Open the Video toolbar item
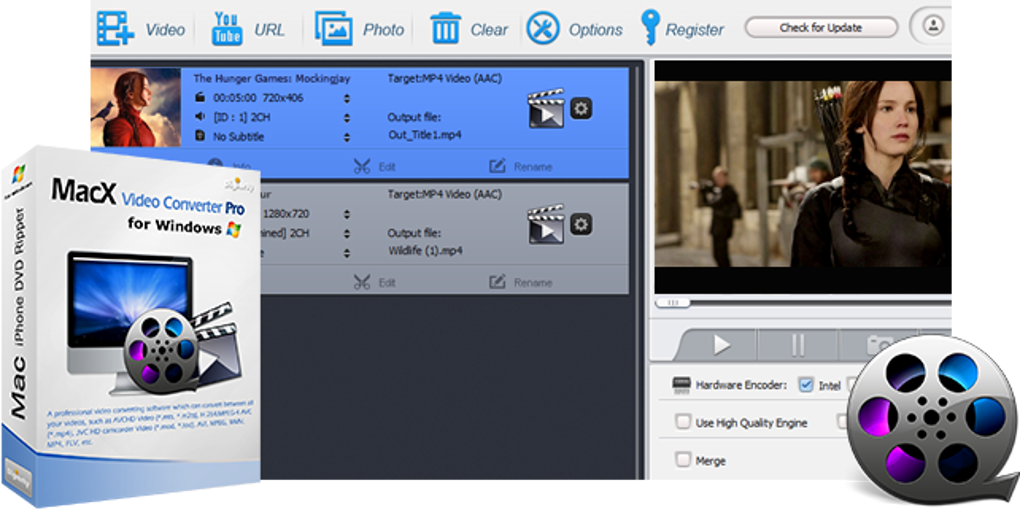 point(165,30)
